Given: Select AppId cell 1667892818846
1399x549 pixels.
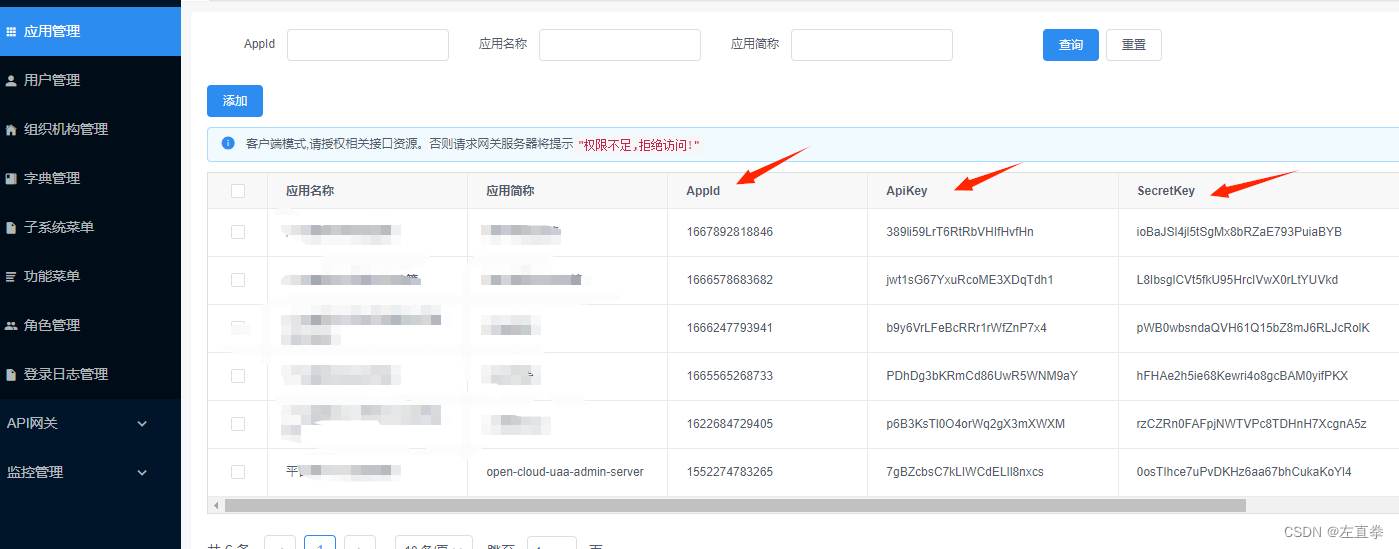Looking at the screenshot, I should [x=730, y=232].
